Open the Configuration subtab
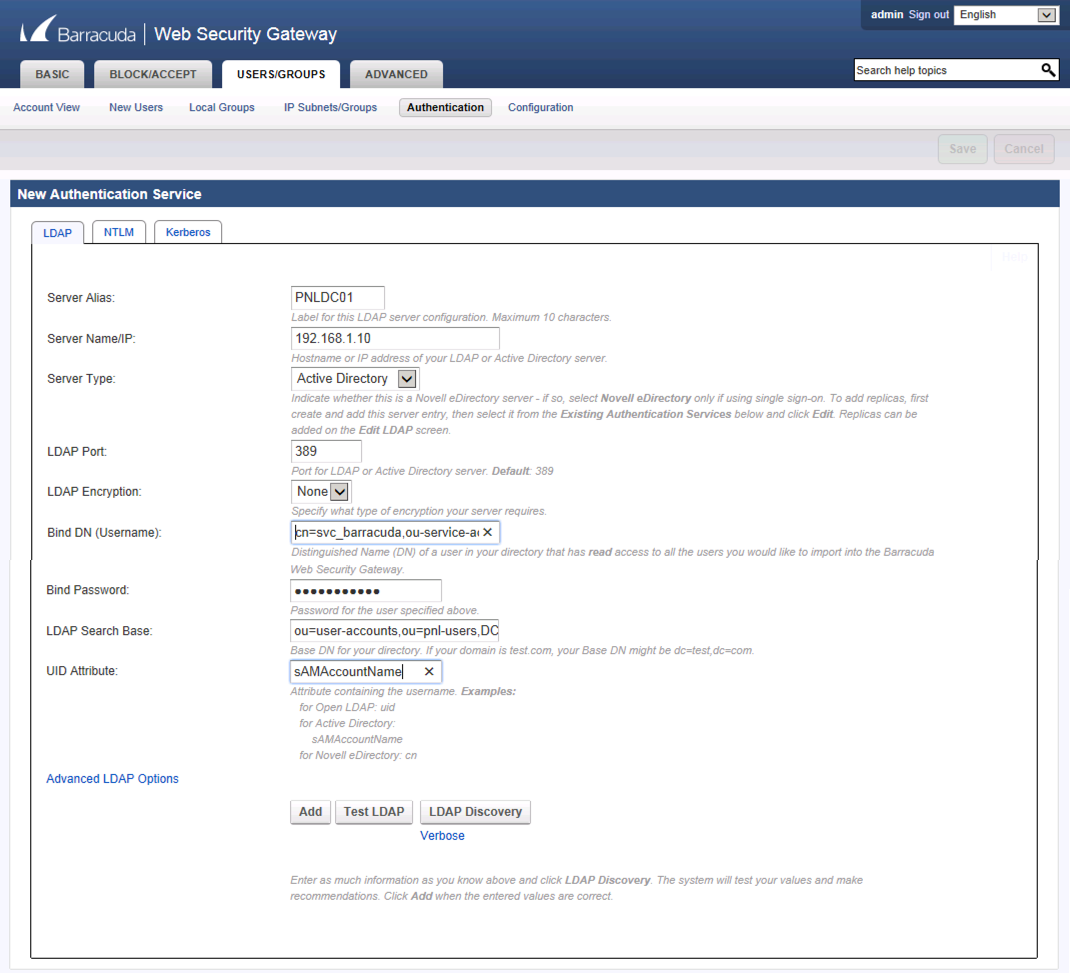The image size is (1070, 973). [x=540, y=107]
